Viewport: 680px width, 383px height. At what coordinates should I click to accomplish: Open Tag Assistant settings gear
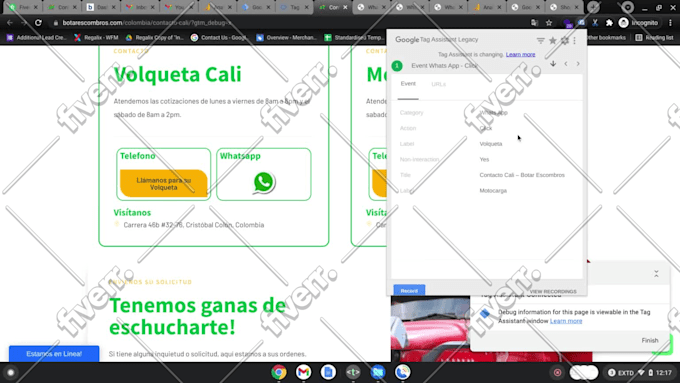565,40
